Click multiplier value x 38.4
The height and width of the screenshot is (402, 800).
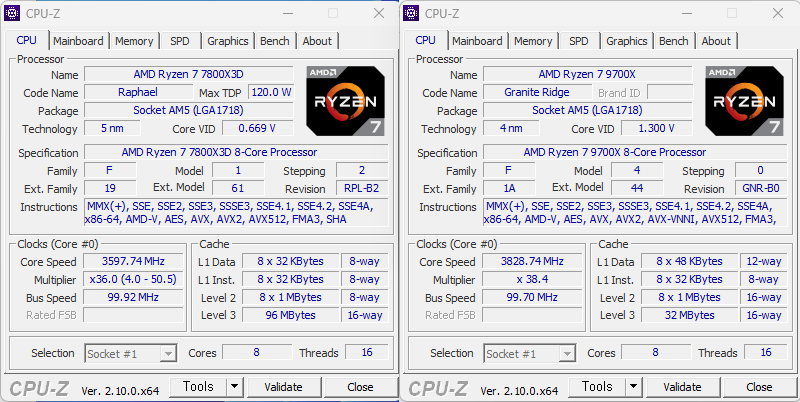pyautogui.click(x=532, y=279)
